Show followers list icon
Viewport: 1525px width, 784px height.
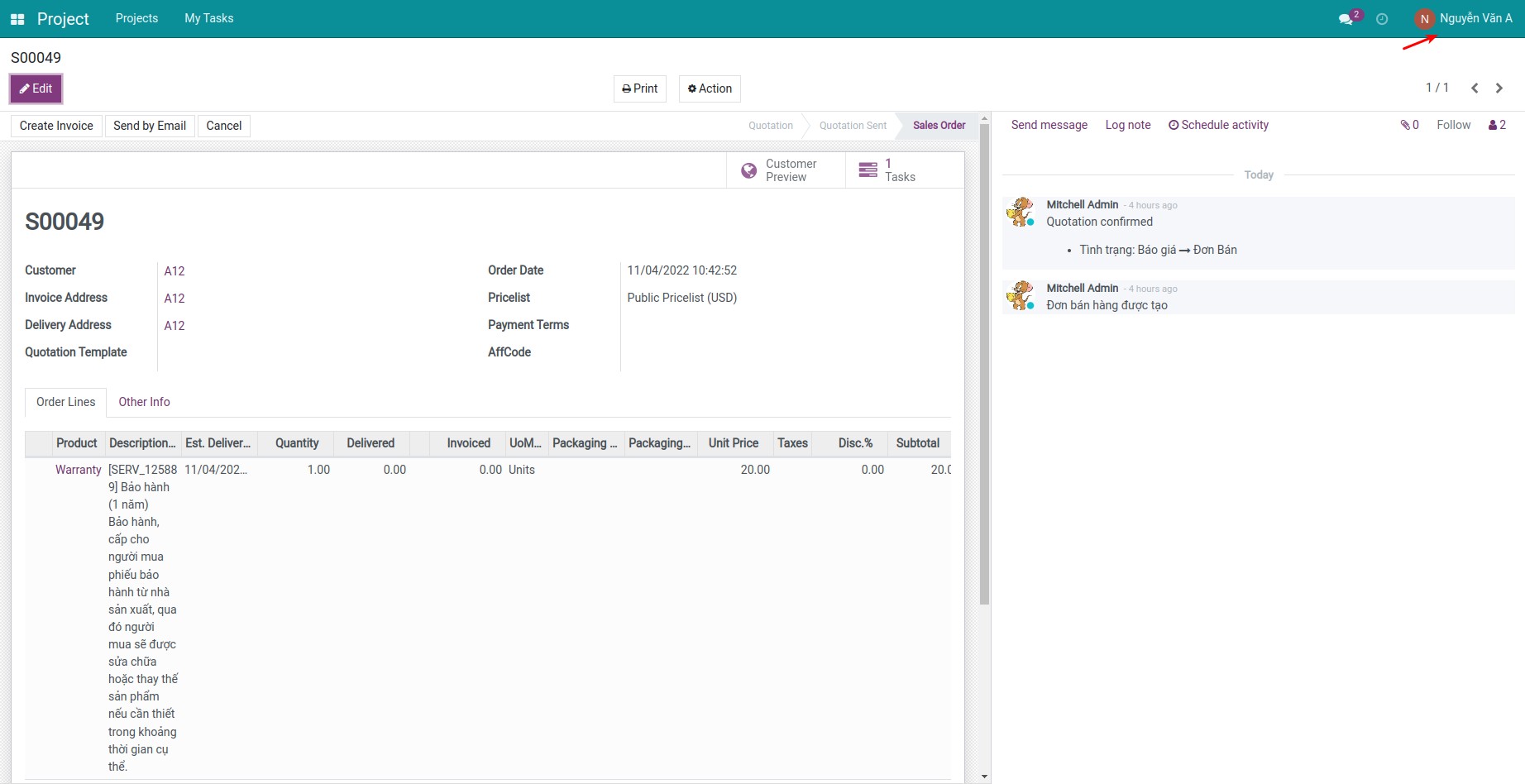1497,125
